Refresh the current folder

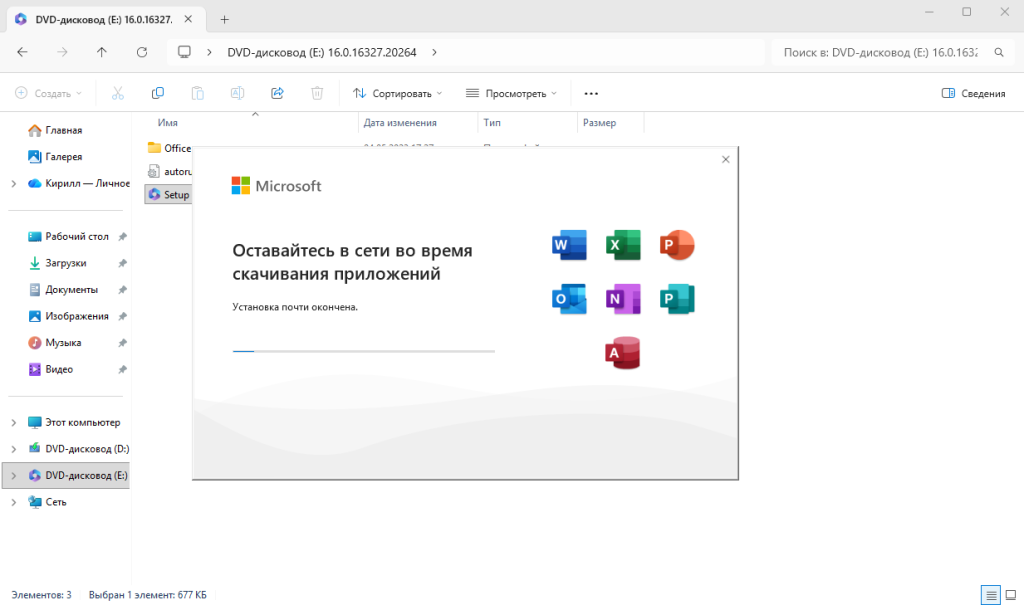pos(142,52)
